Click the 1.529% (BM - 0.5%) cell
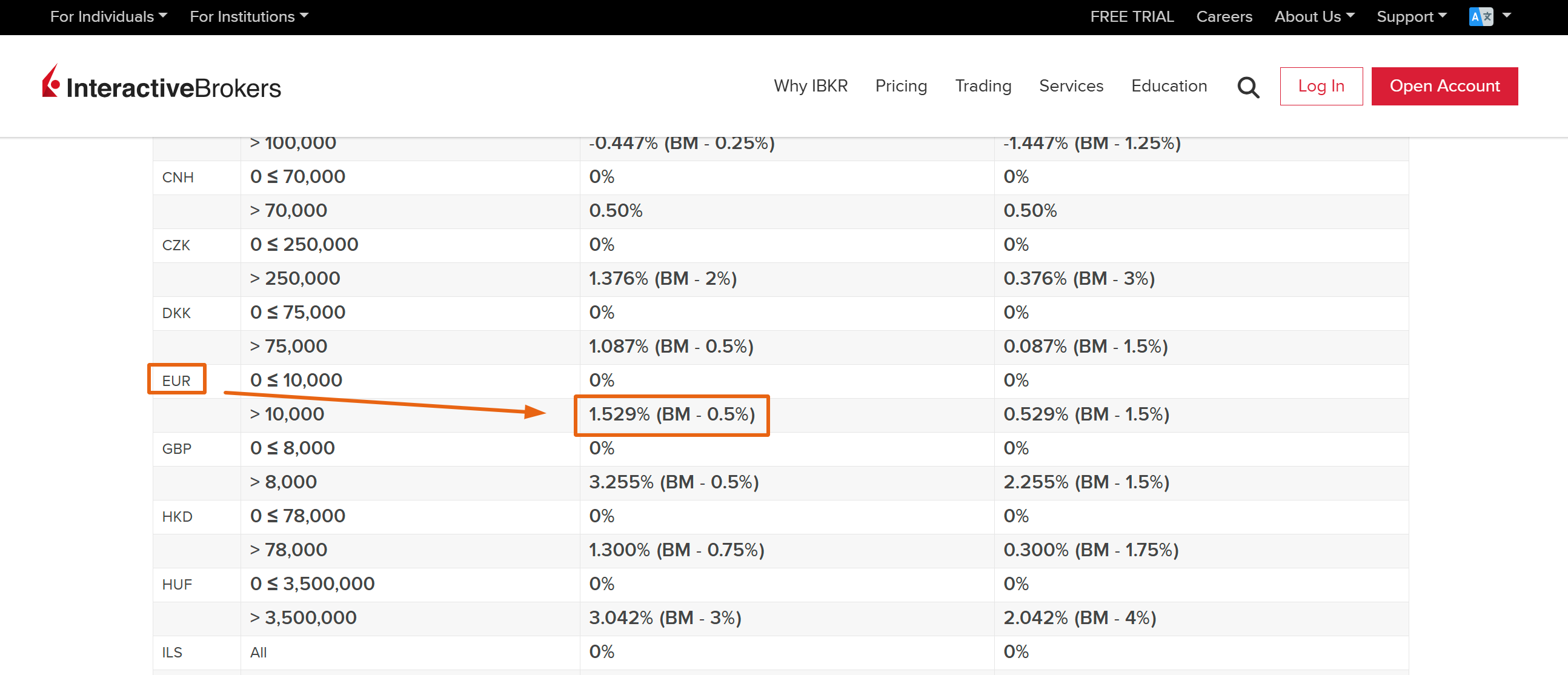The width and height of the screenshot is (1568, 675). [x=671, y=414]
